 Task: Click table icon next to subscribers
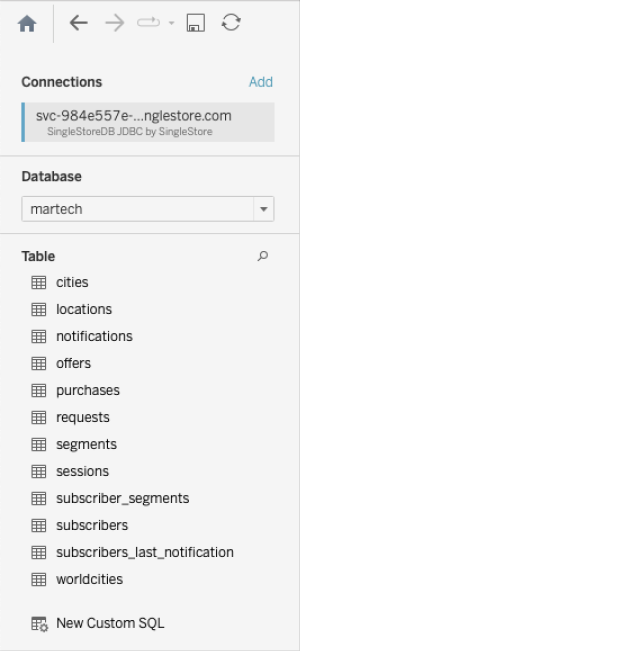point(39,526)
